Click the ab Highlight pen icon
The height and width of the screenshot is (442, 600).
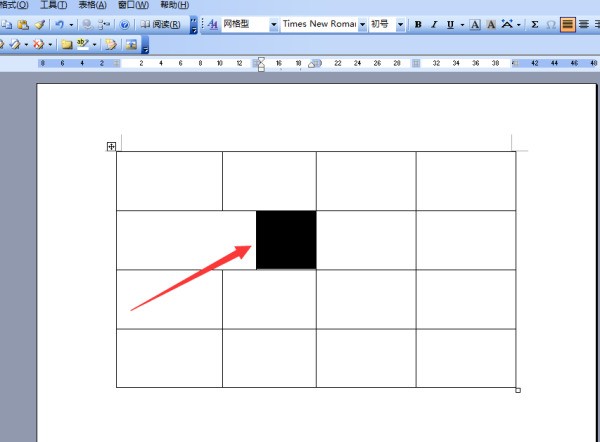coord(83,44)
